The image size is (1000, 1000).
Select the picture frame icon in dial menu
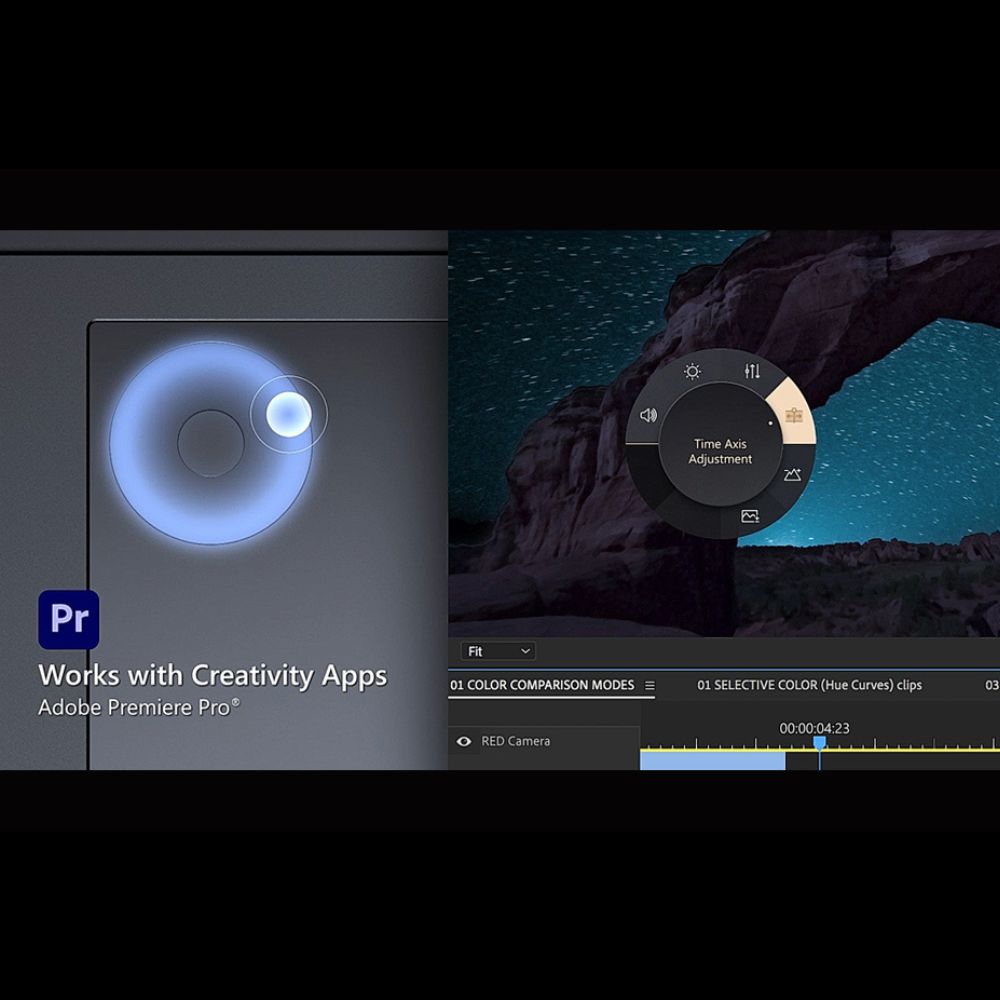750,516
